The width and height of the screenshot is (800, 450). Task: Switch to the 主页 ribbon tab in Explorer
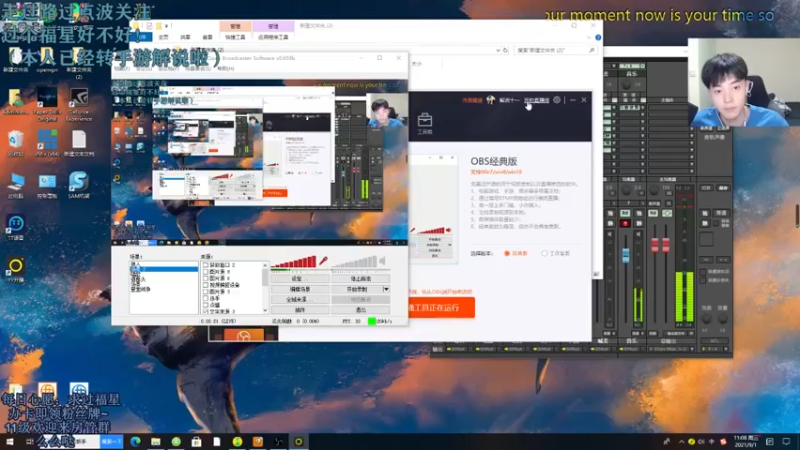coord(163,37)
